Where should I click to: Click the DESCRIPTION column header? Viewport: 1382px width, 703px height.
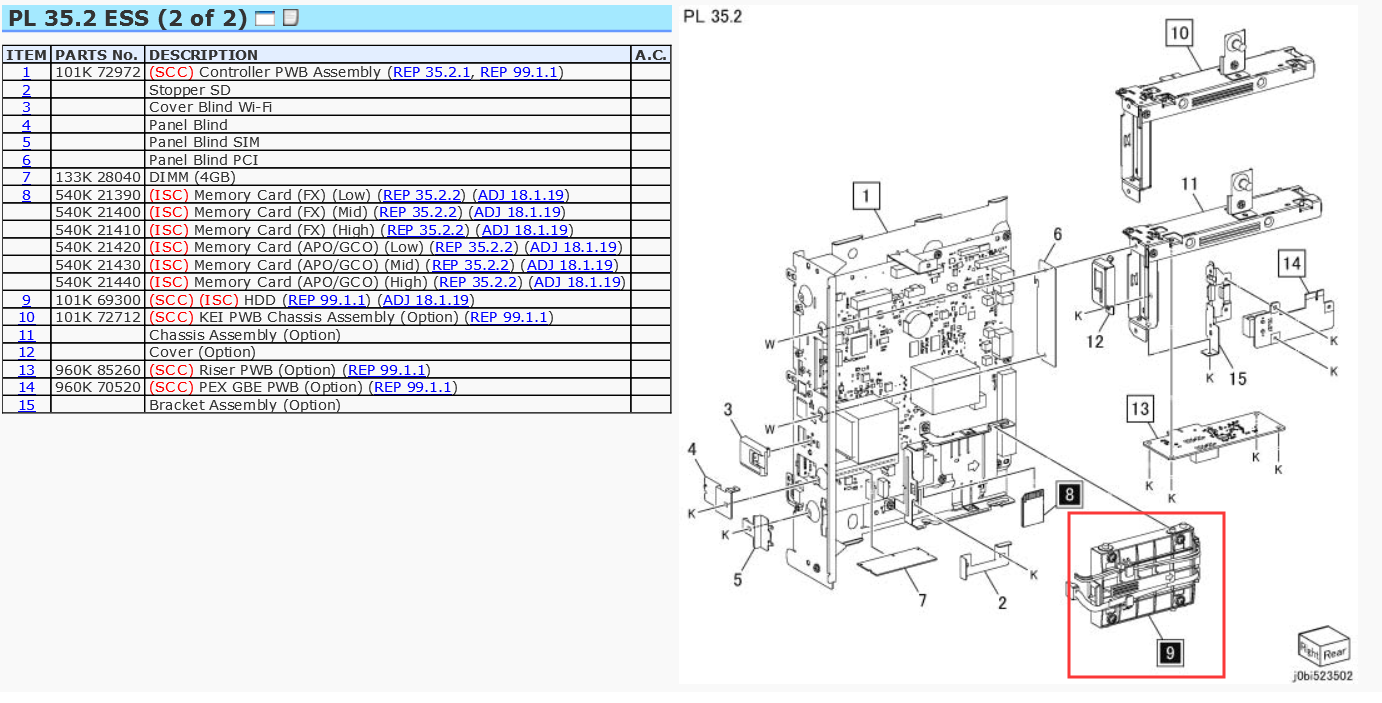[x=203, y=55]
